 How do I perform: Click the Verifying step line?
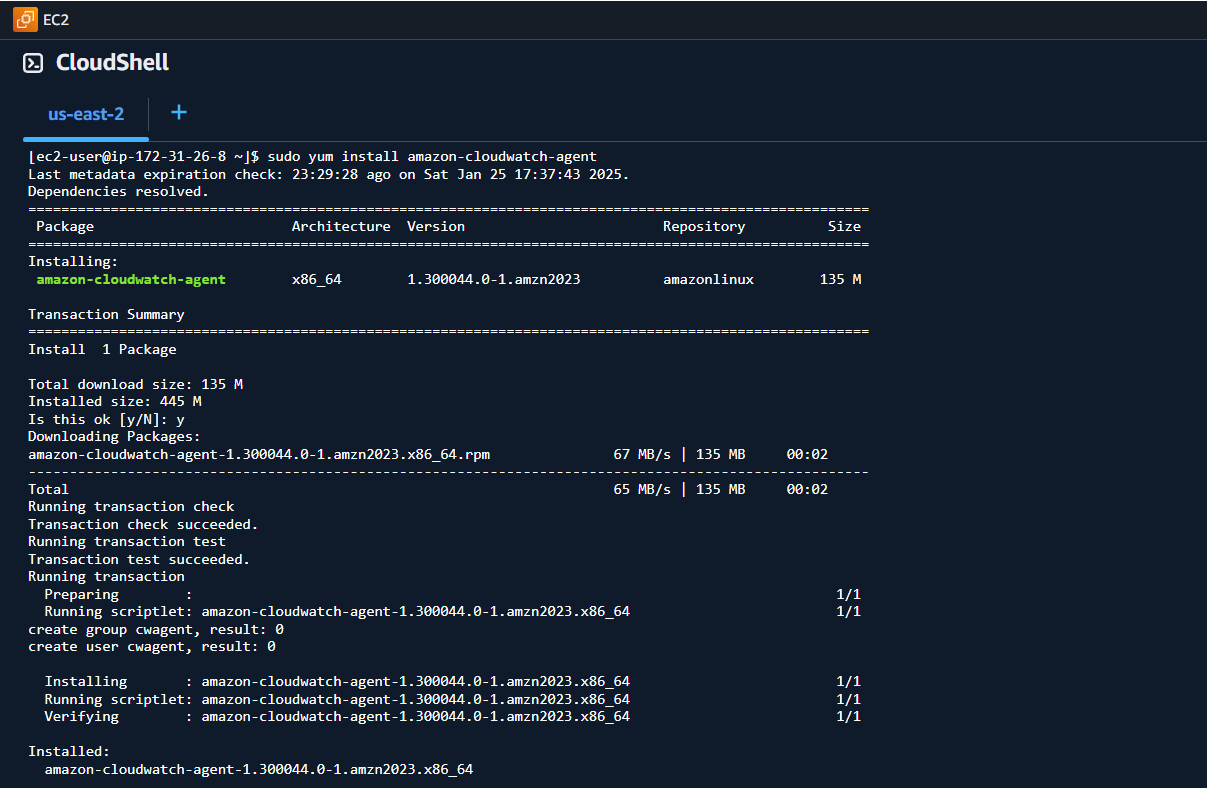(452, 717)
